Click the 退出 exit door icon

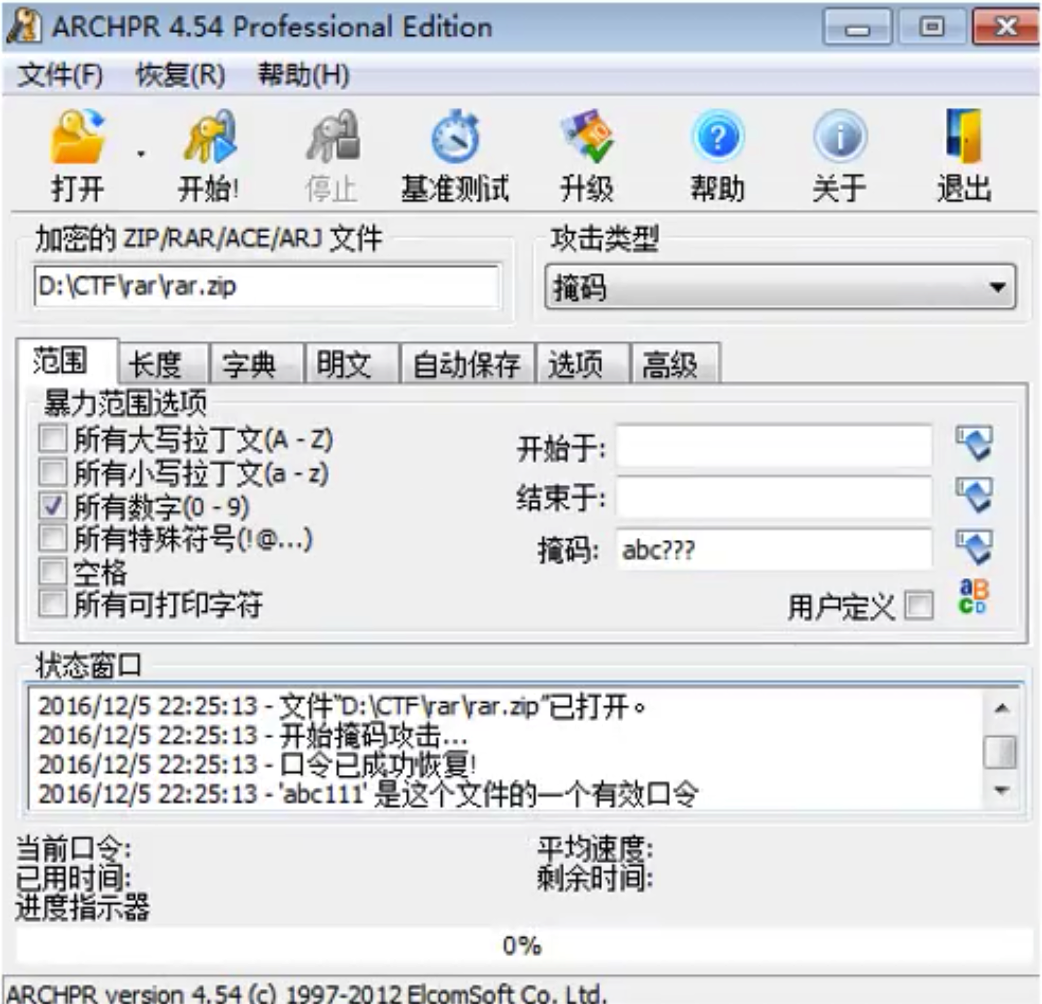pos(964,137)
